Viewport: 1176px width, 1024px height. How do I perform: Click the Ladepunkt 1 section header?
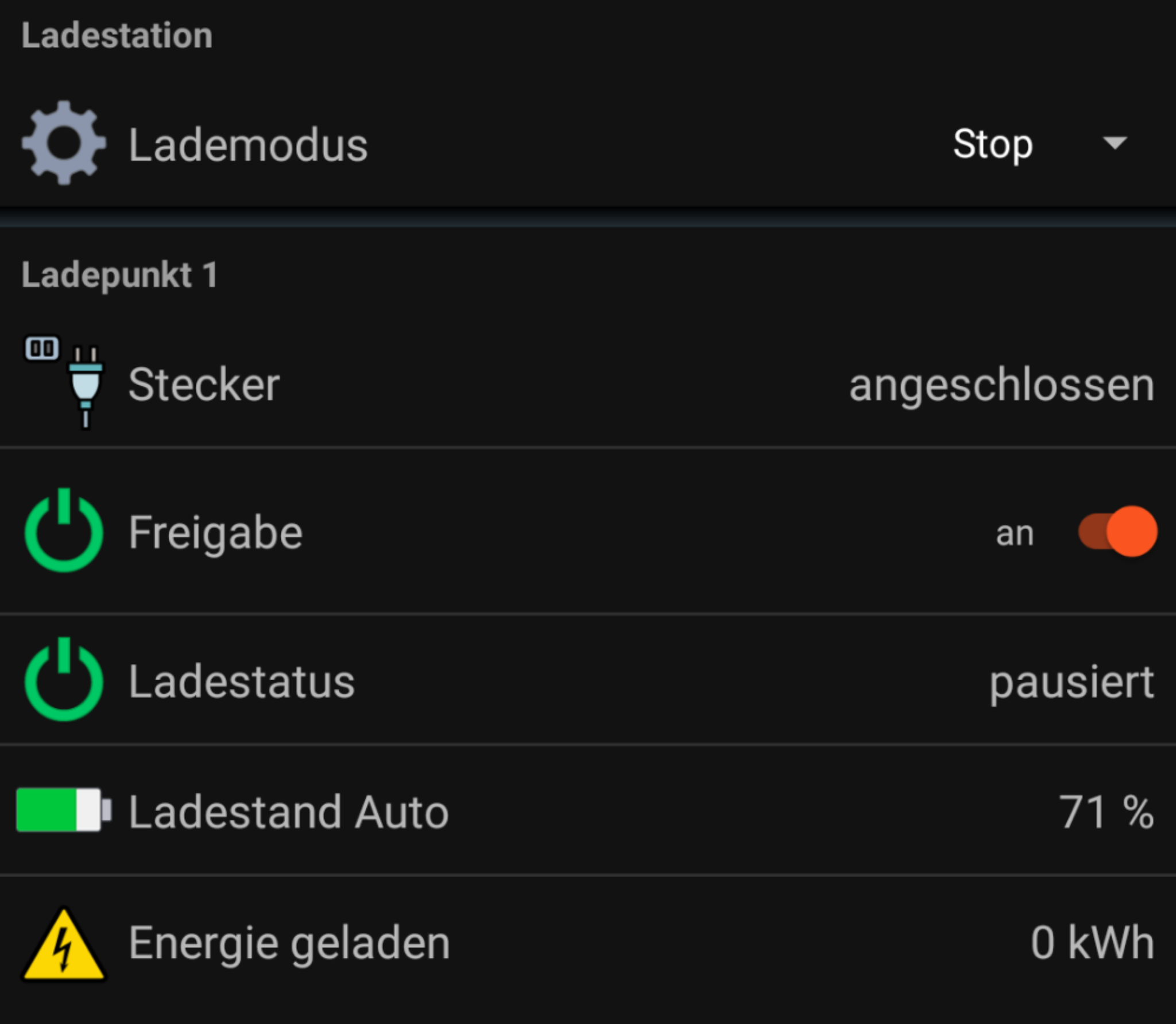119,274
